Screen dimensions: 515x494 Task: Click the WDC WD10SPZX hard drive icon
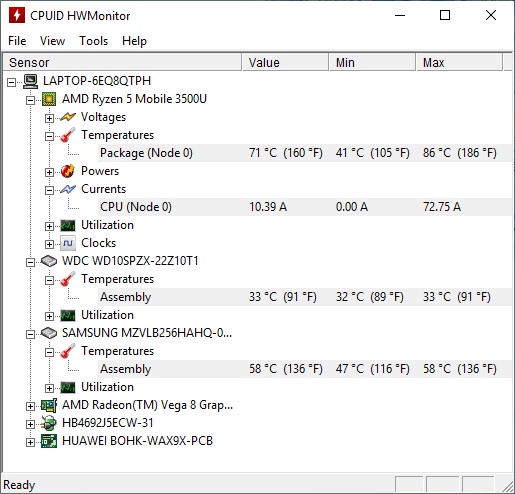tap(49, 261)
